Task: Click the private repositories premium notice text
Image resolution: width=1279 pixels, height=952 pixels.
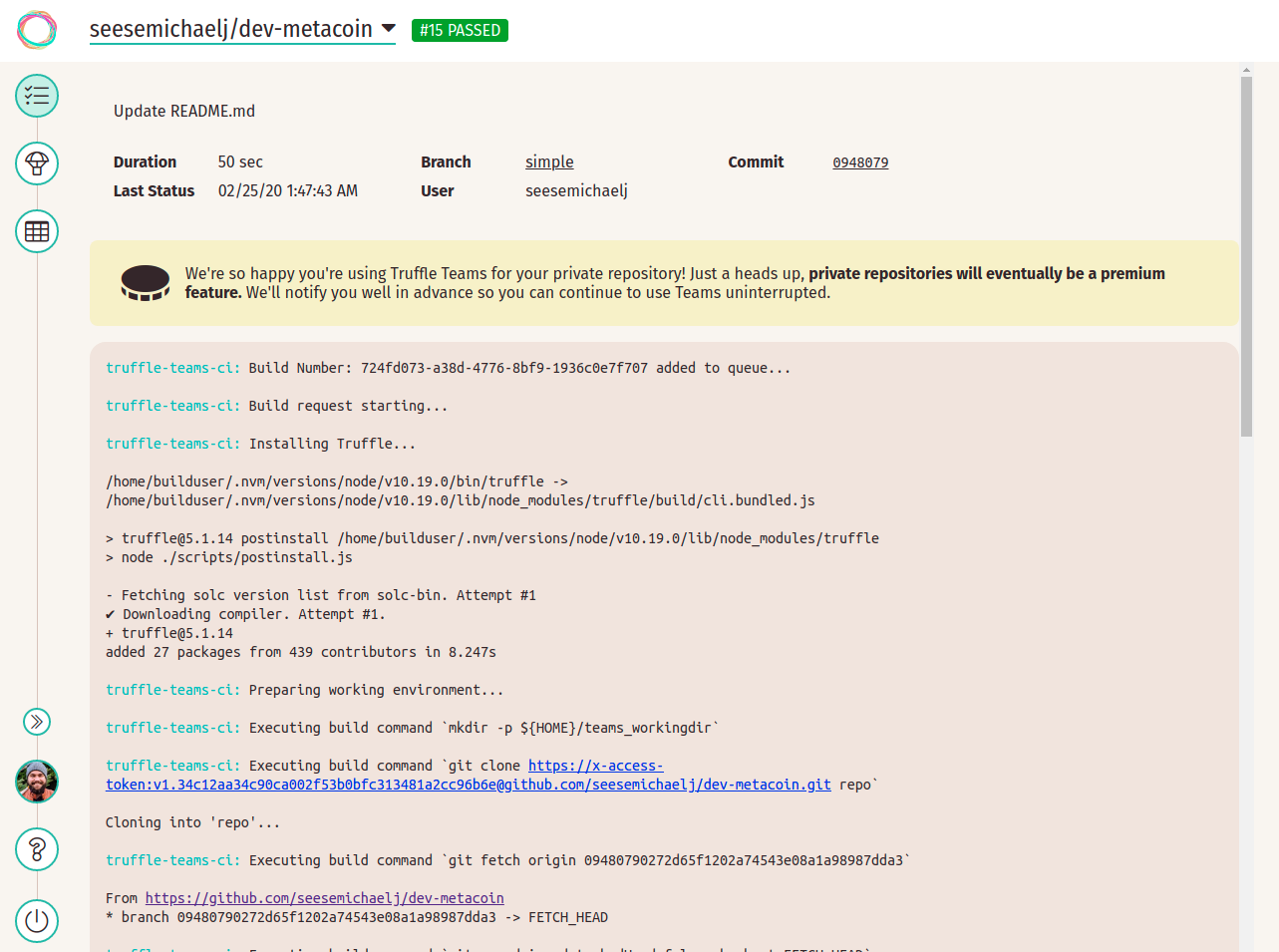Action: click(x=675, y=283)
